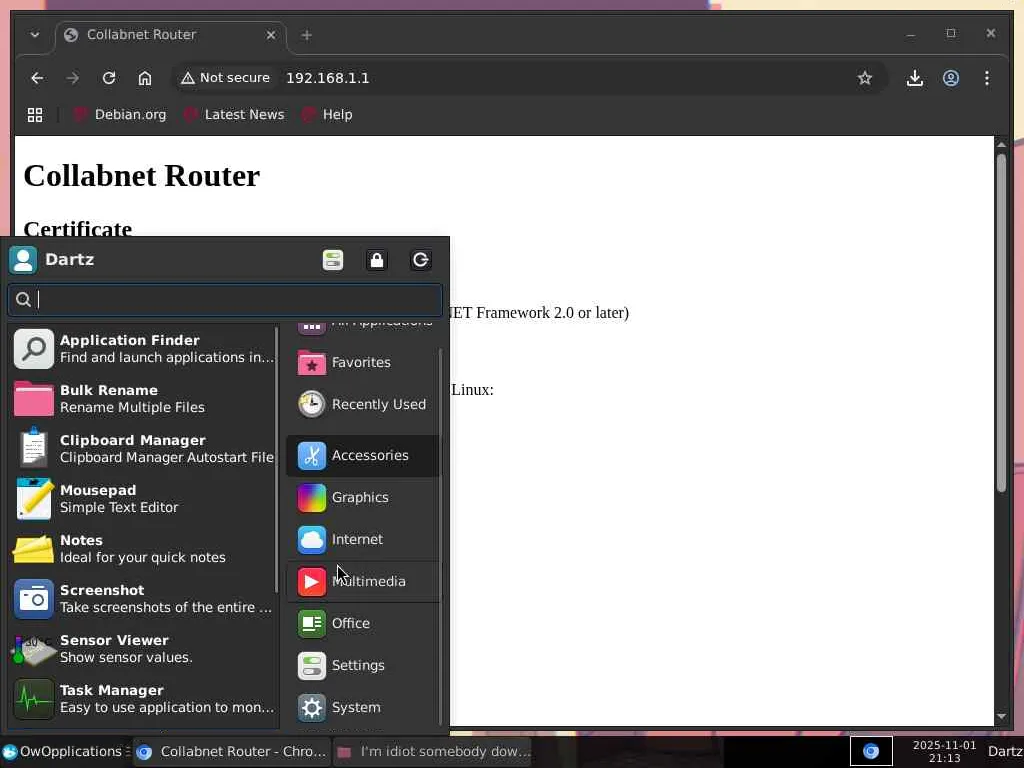The width and height of the screenshot is (1024, 768).
Task: Click the scrollbar down arrow on page
Action: coord(1001,717)
